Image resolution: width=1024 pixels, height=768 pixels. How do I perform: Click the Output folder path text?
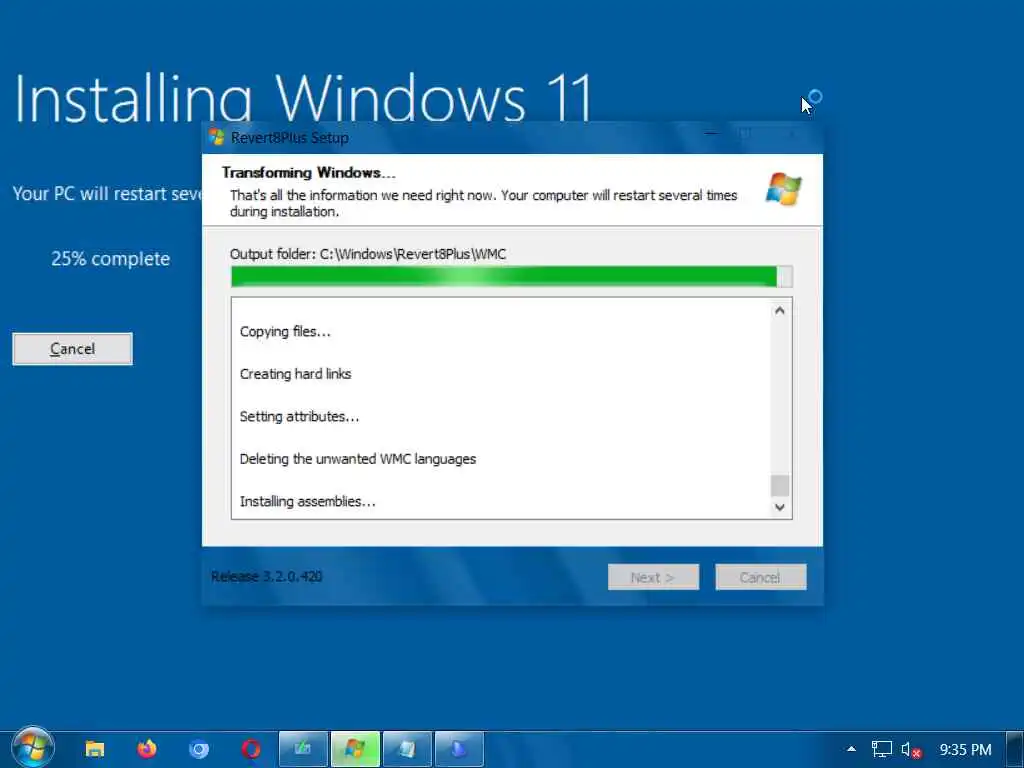(x=368, y=254)
